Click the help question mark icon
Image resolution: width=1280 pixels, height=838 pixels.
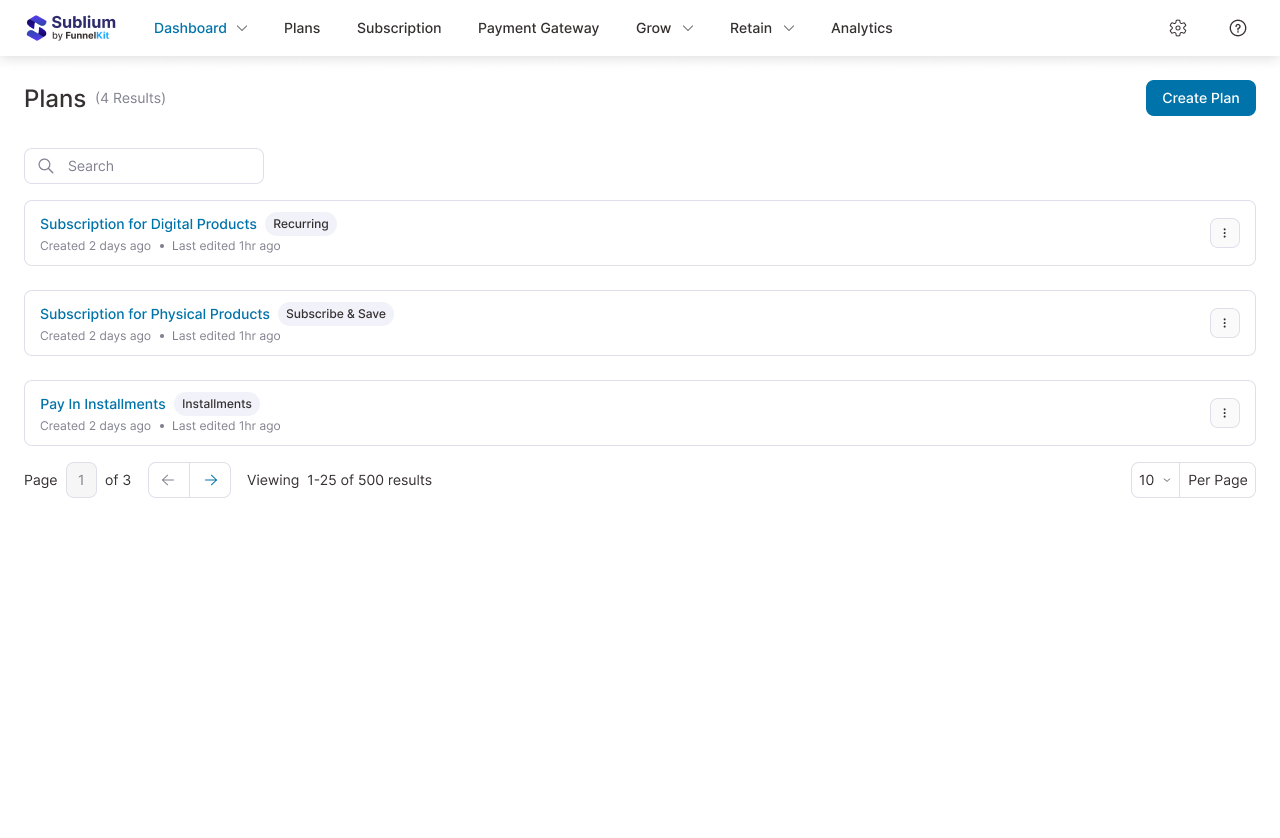coord(1237,28)
